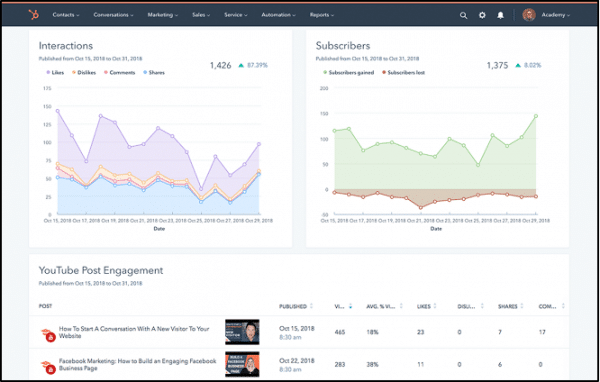600x382 pixels.
Task: Sort table using Published column arrows
Action: tap(311, 306)
